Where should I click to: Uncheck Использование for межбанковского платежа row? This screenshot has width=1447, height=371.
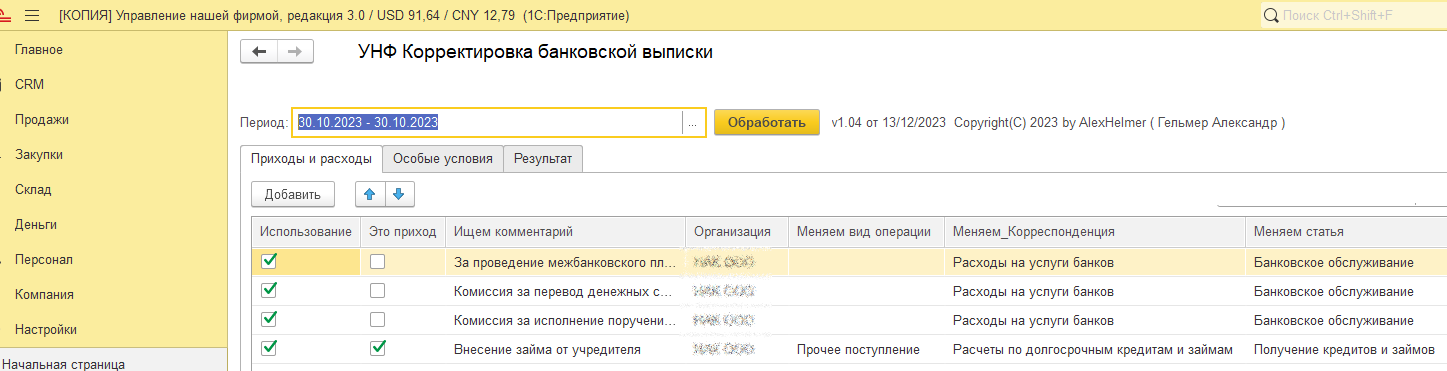268,261
